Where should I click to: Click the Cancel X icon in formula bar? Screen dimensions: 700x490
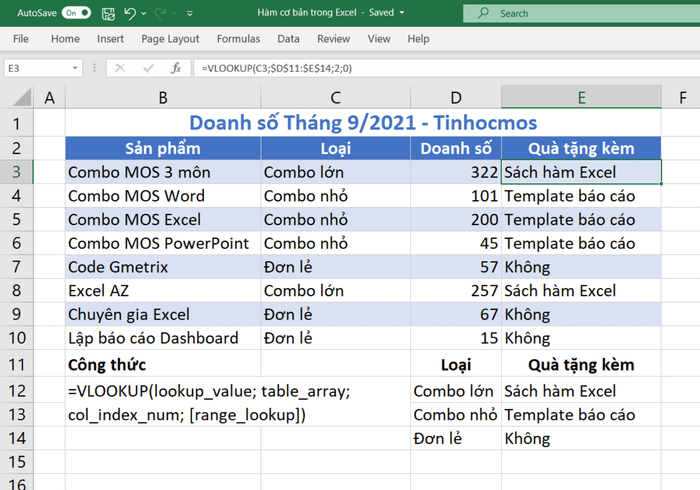pos(120,68)
